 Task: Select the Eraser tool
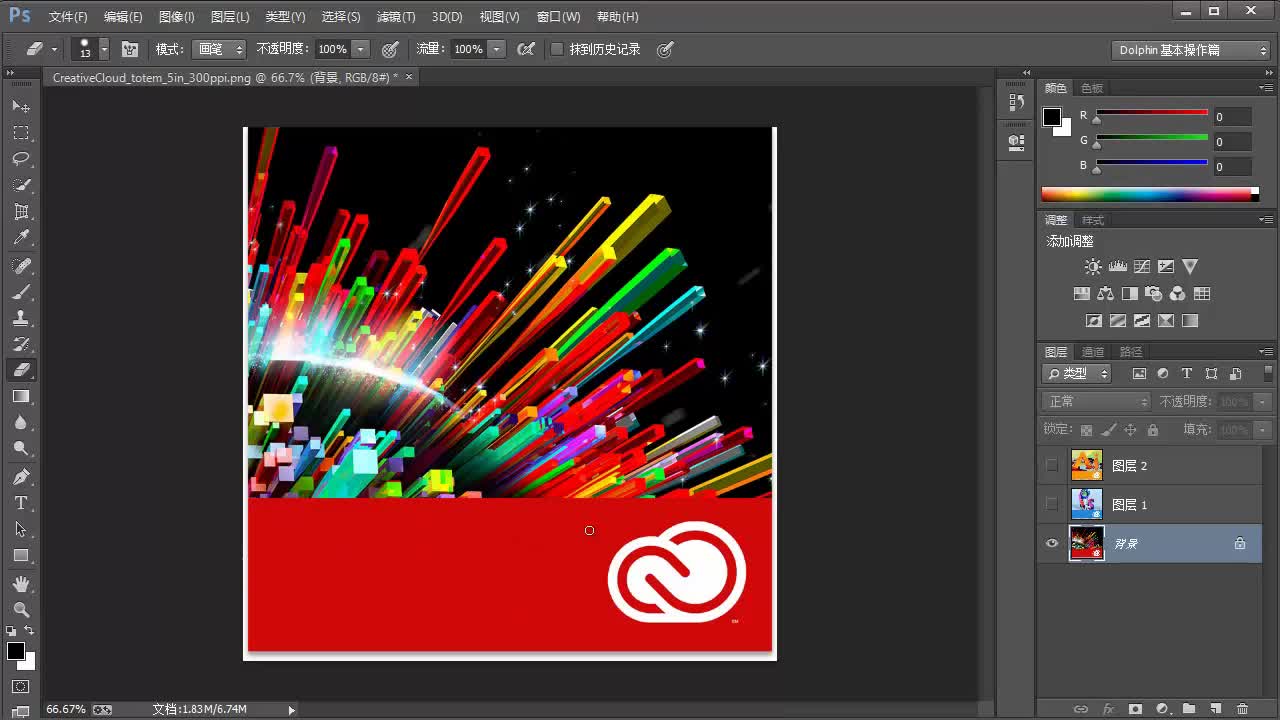point(20,370)
